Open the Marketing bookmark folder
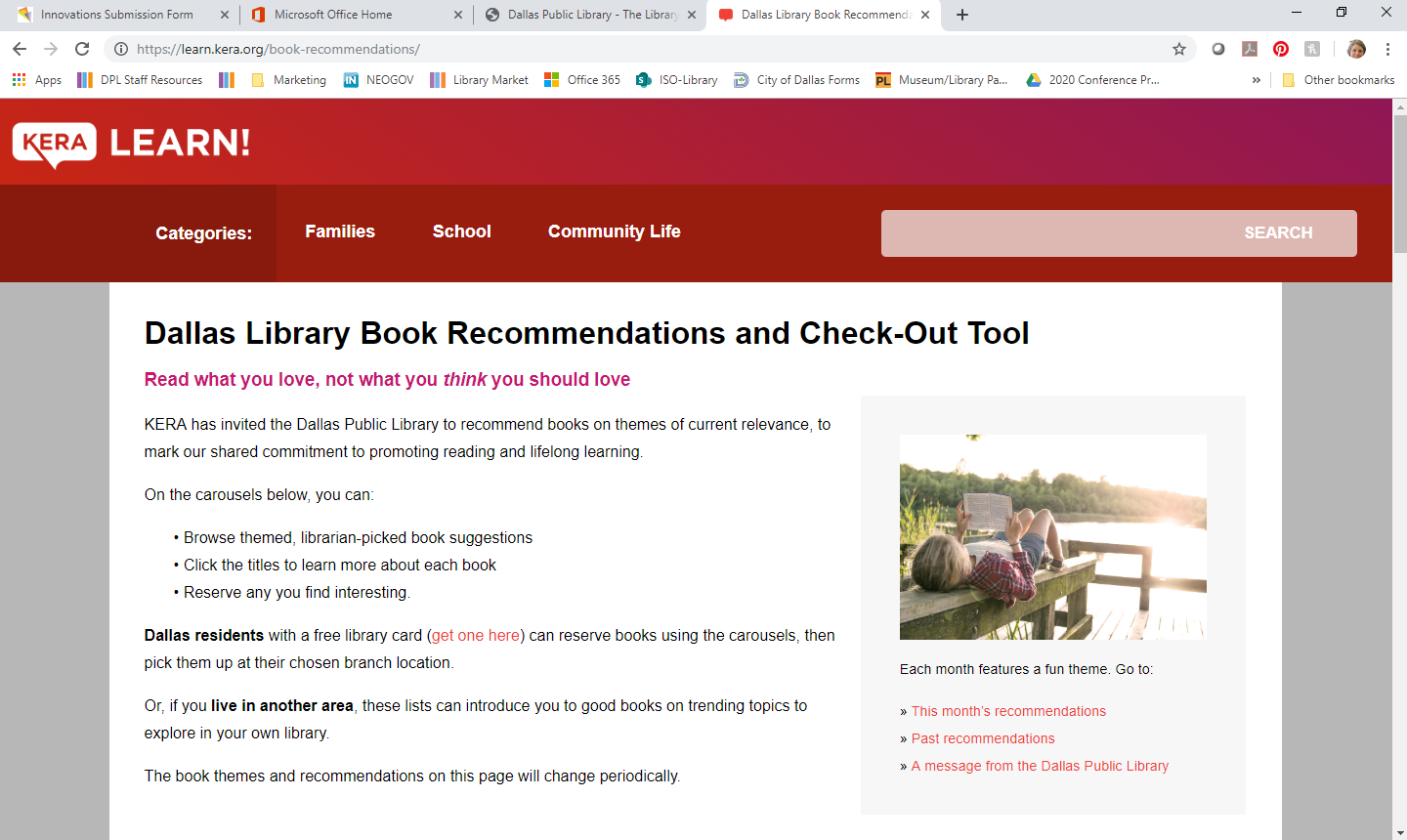The image size is (1407, 840). click(288, 80)
